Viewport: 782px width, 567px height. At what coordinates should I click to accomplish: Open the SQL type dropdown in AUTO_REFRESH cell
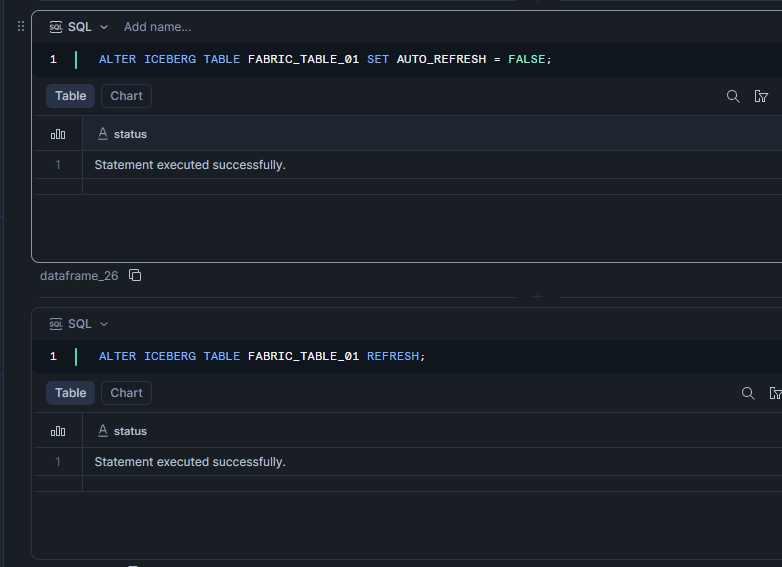click(x=104, y=27)
